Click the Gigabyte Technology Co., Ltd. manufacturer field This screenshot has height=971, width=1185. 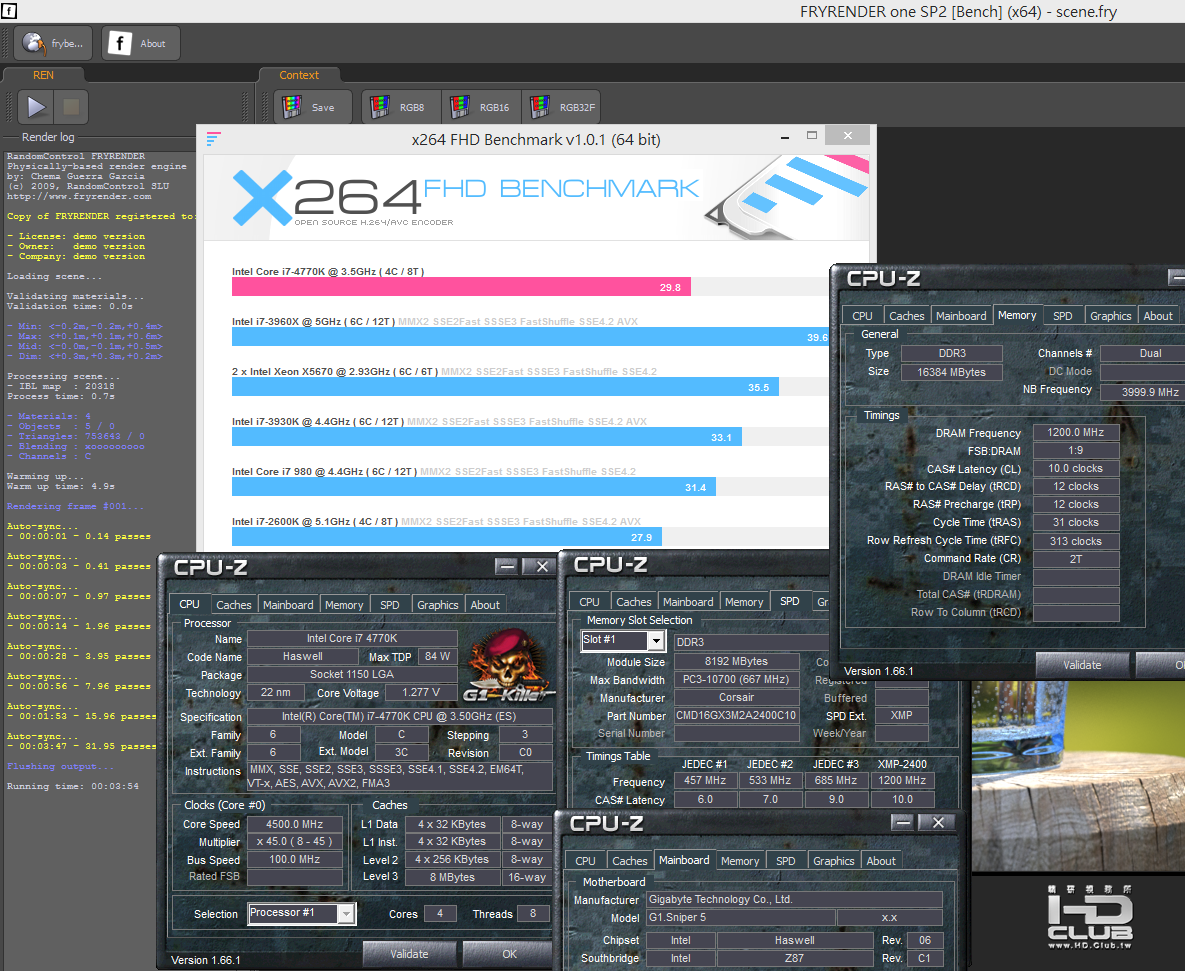coord(794,899)
